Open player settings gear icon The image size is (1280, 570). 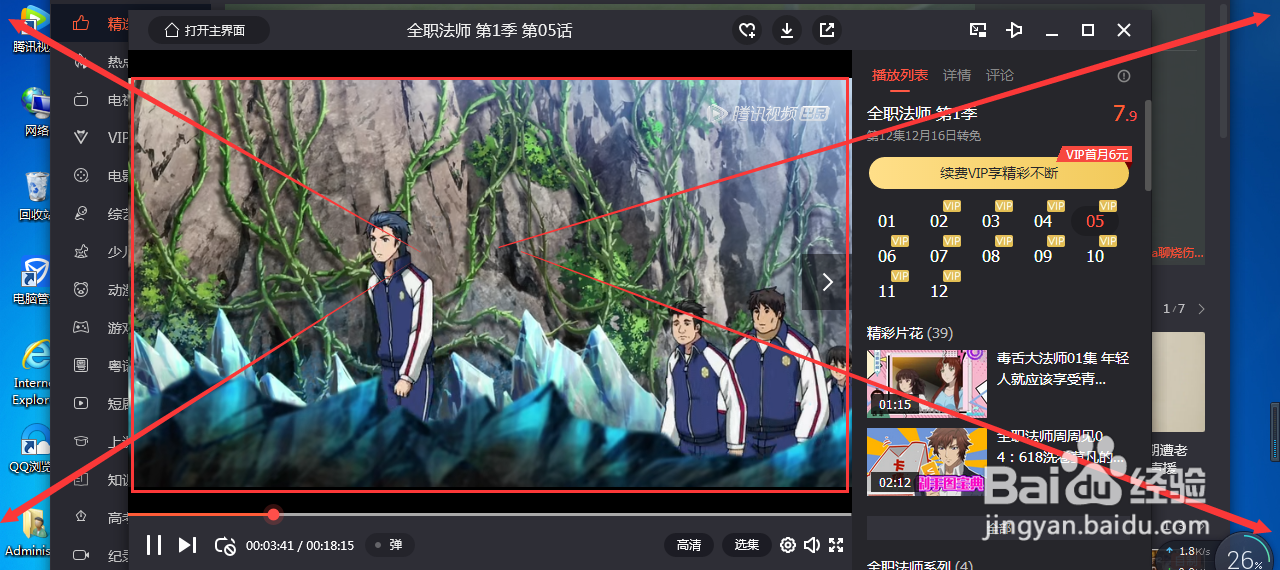788,545
